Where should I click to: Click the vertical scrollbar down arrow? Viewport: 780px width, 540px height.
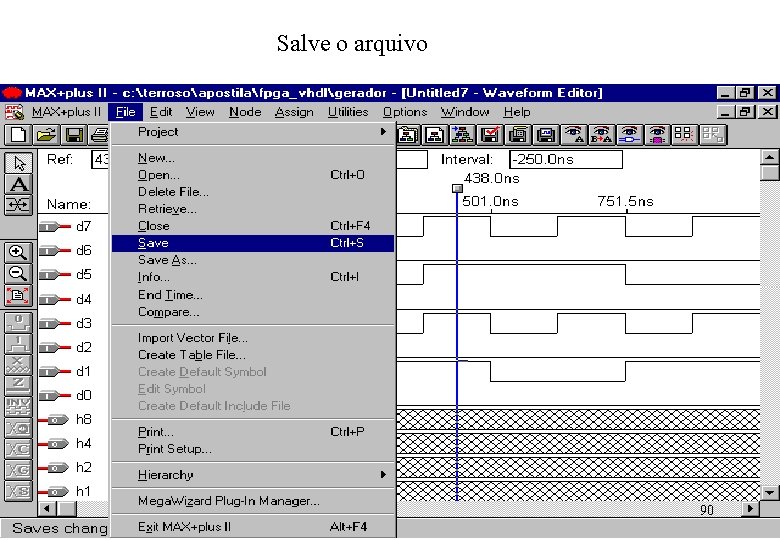tap(770, 493)
